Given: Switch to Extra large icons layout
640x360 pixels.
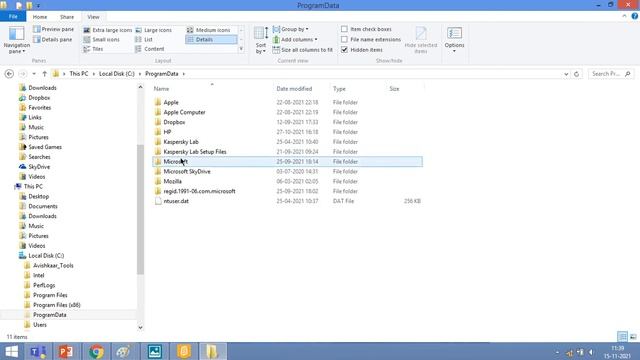Looking at the screenshot, I should (x=108, y=30).
